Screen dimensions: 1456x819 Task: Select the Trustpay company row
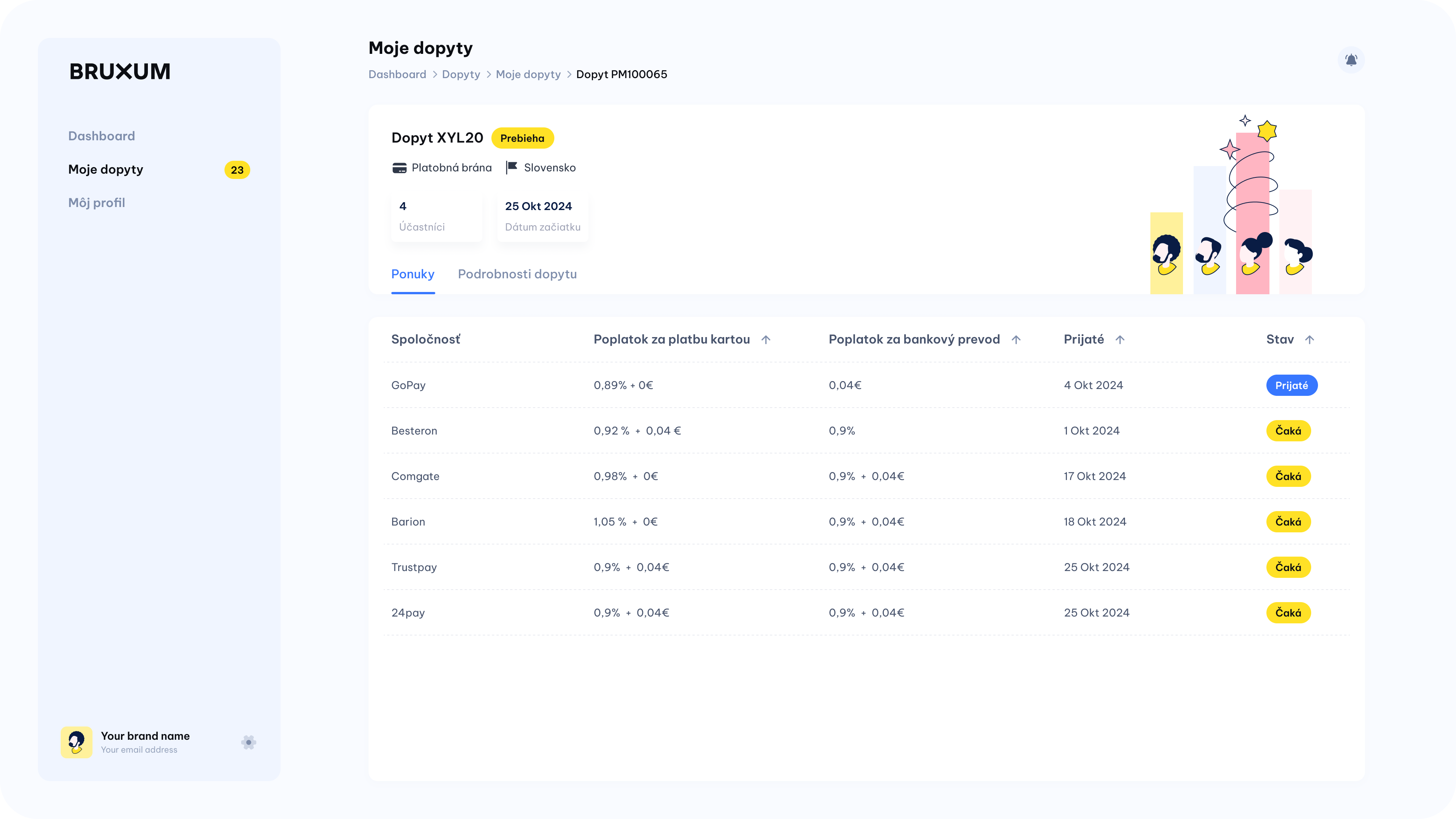point(866,568)
